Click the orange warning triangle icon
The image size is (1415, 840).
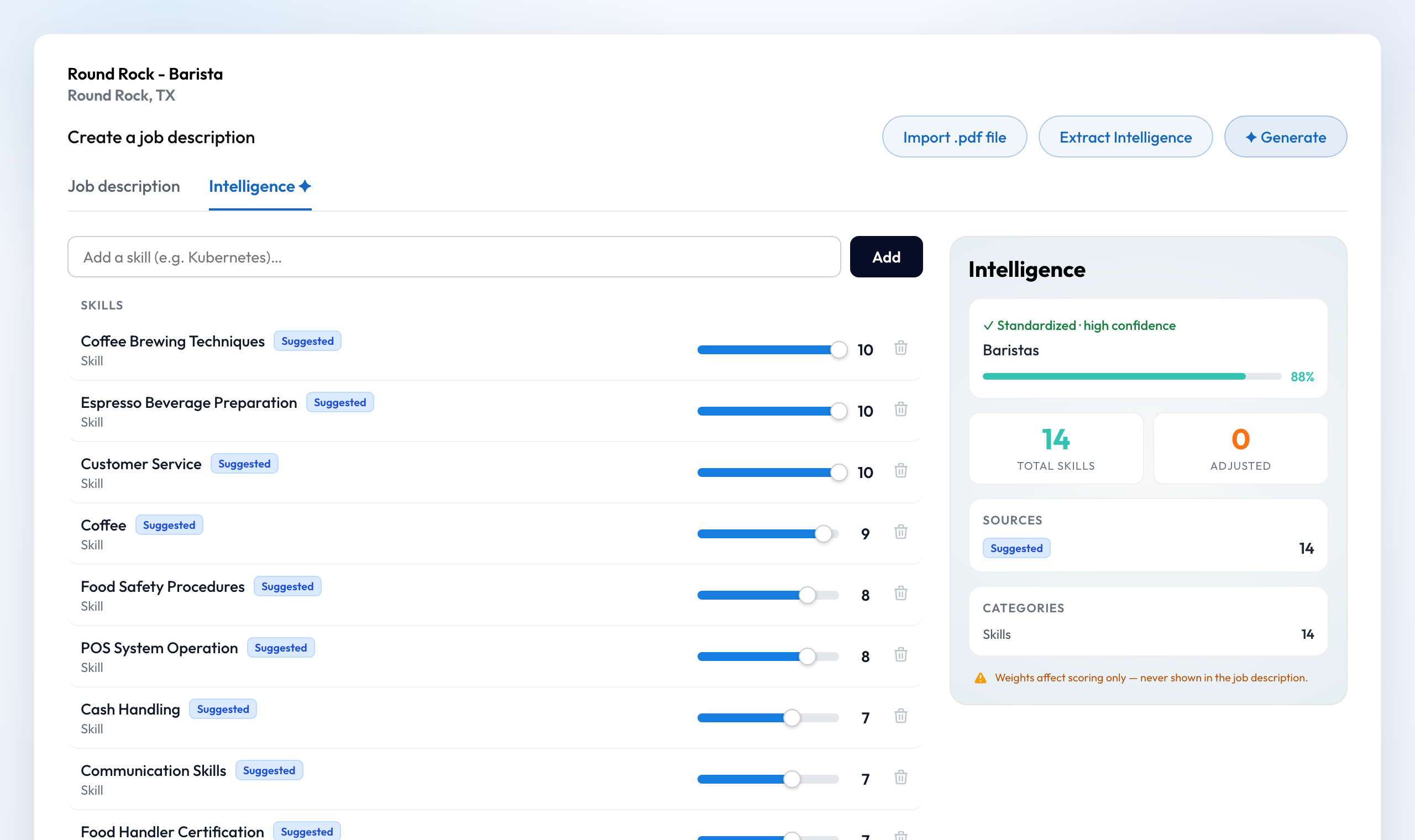coord(981,678)
